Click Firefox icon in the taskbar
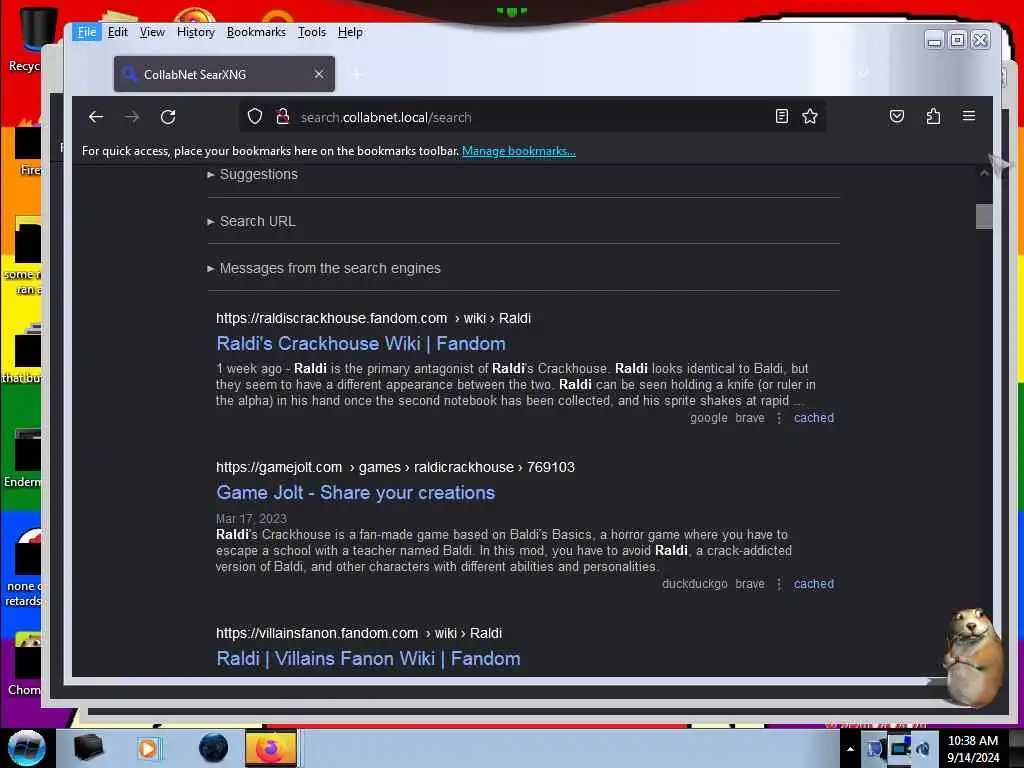The height and width of the screenshot is (768, 1024). (x=270, y=748)
